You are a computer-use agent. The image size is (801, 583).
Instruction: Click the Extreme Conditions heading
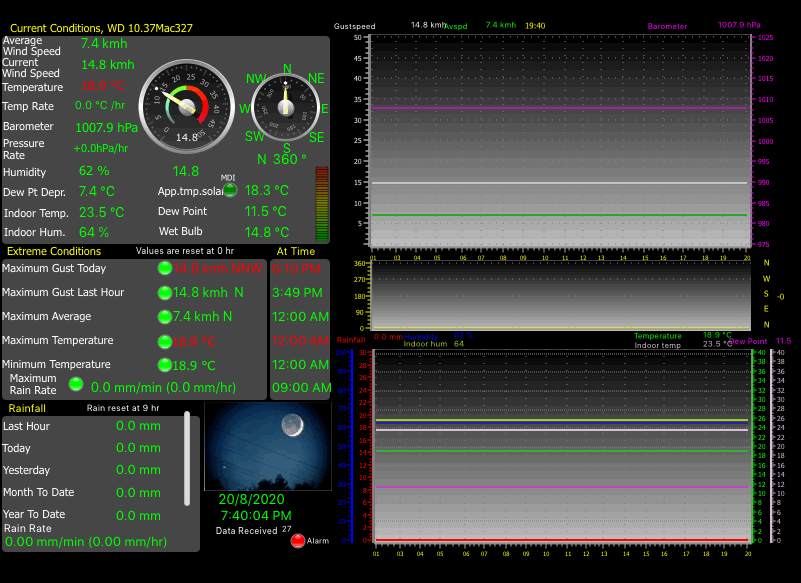[x=54, y=251]
